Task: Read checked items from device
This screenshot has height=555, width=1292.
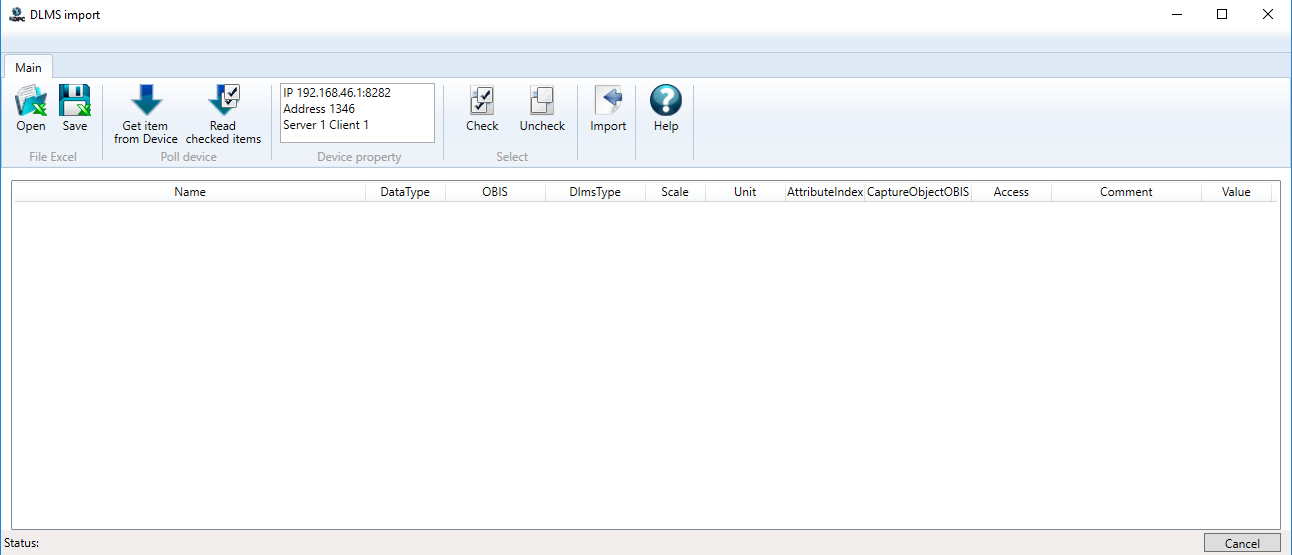Action: point(223,115)
